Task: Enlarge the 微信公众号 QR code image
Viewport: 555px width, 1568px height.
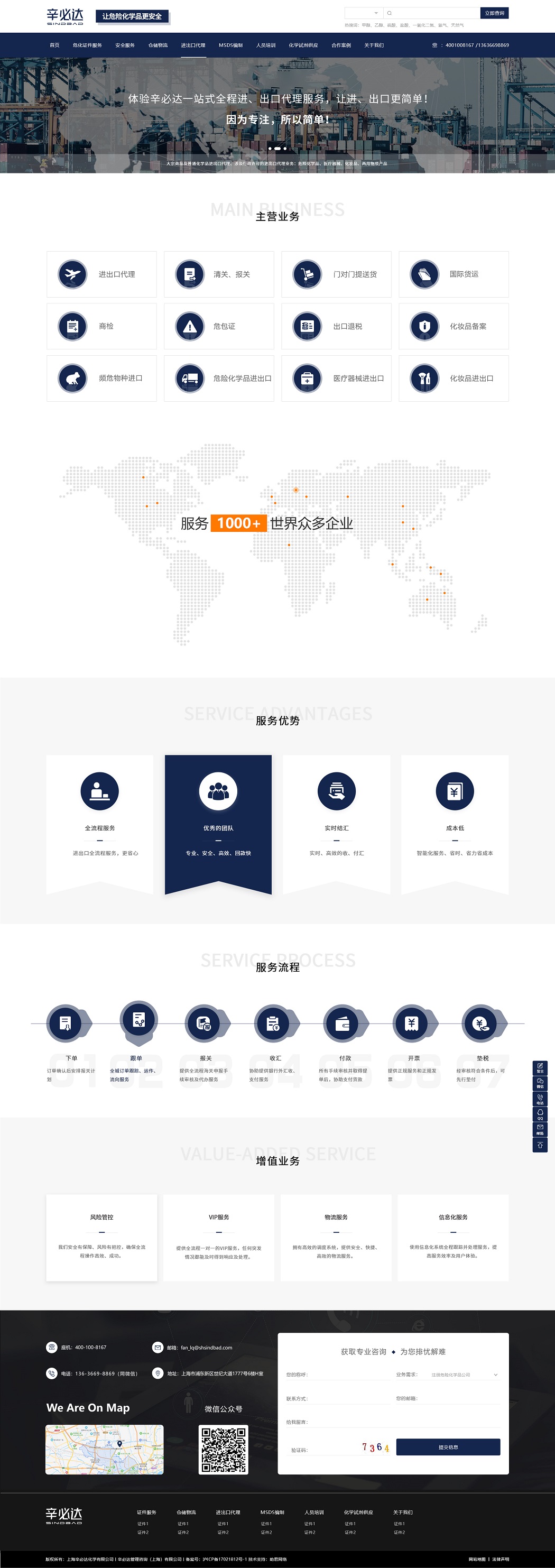Action: [224, 1450]
